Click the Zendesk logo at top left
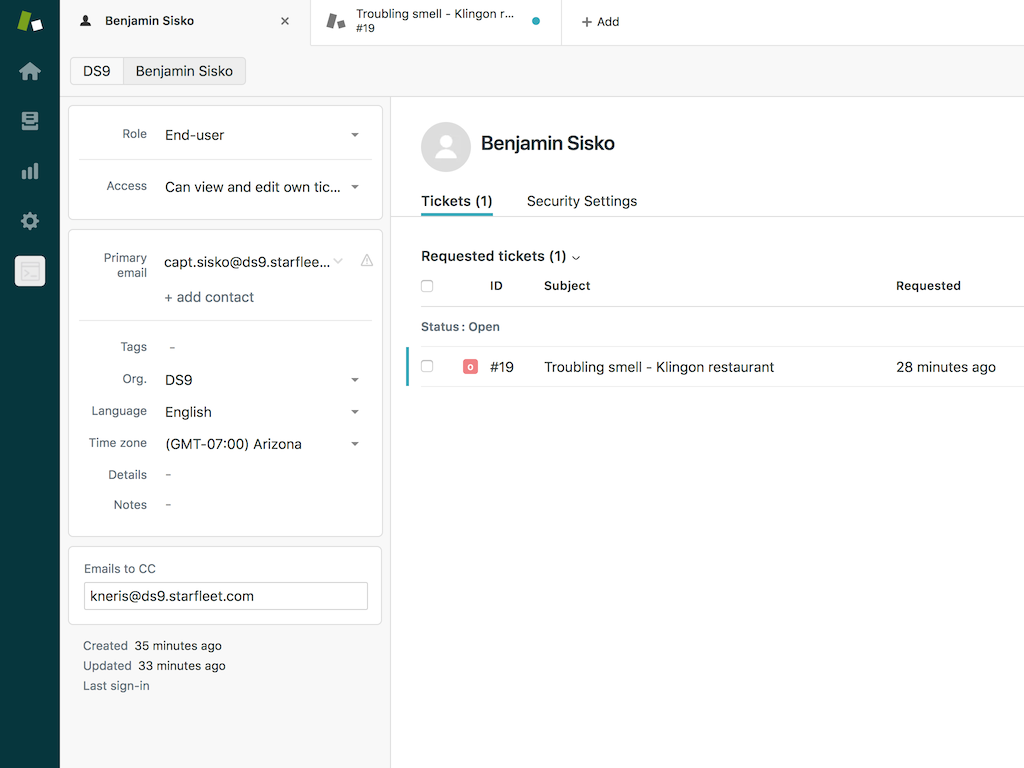 click(30, 21)
